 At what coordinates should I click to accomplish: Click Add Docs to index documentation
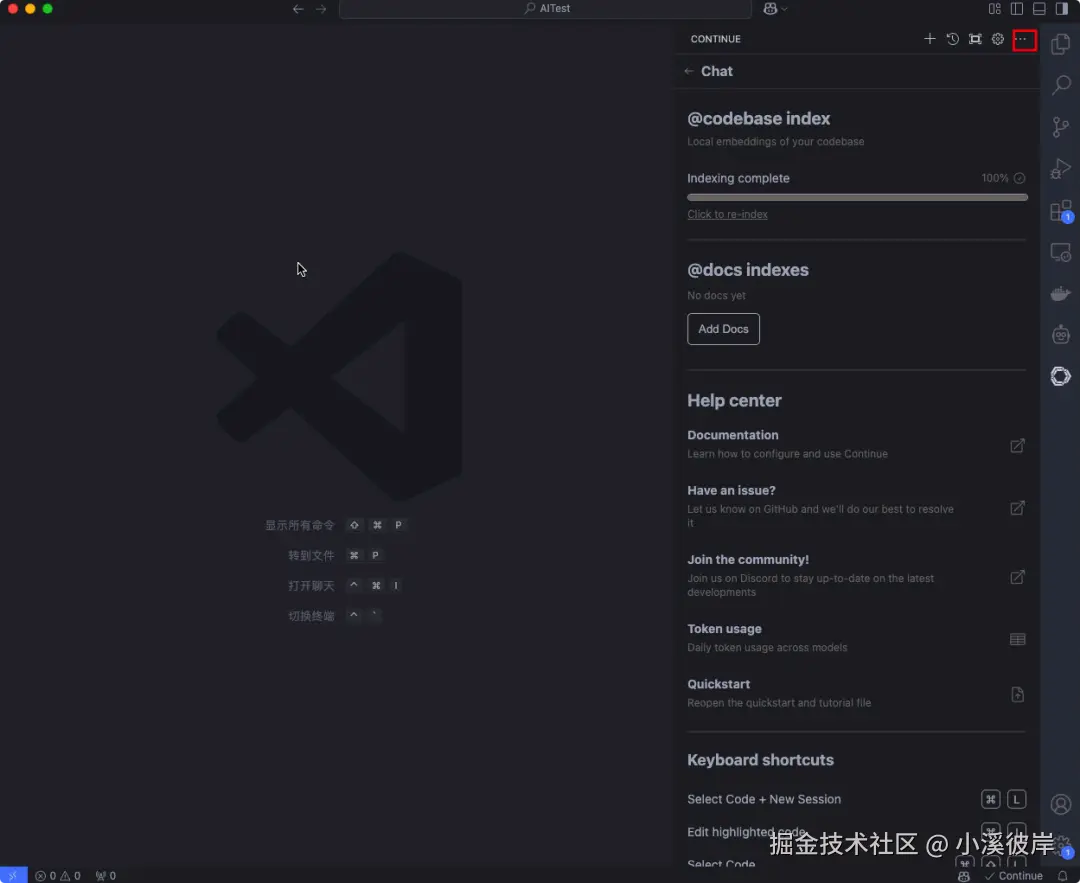(x=723, y=328)
